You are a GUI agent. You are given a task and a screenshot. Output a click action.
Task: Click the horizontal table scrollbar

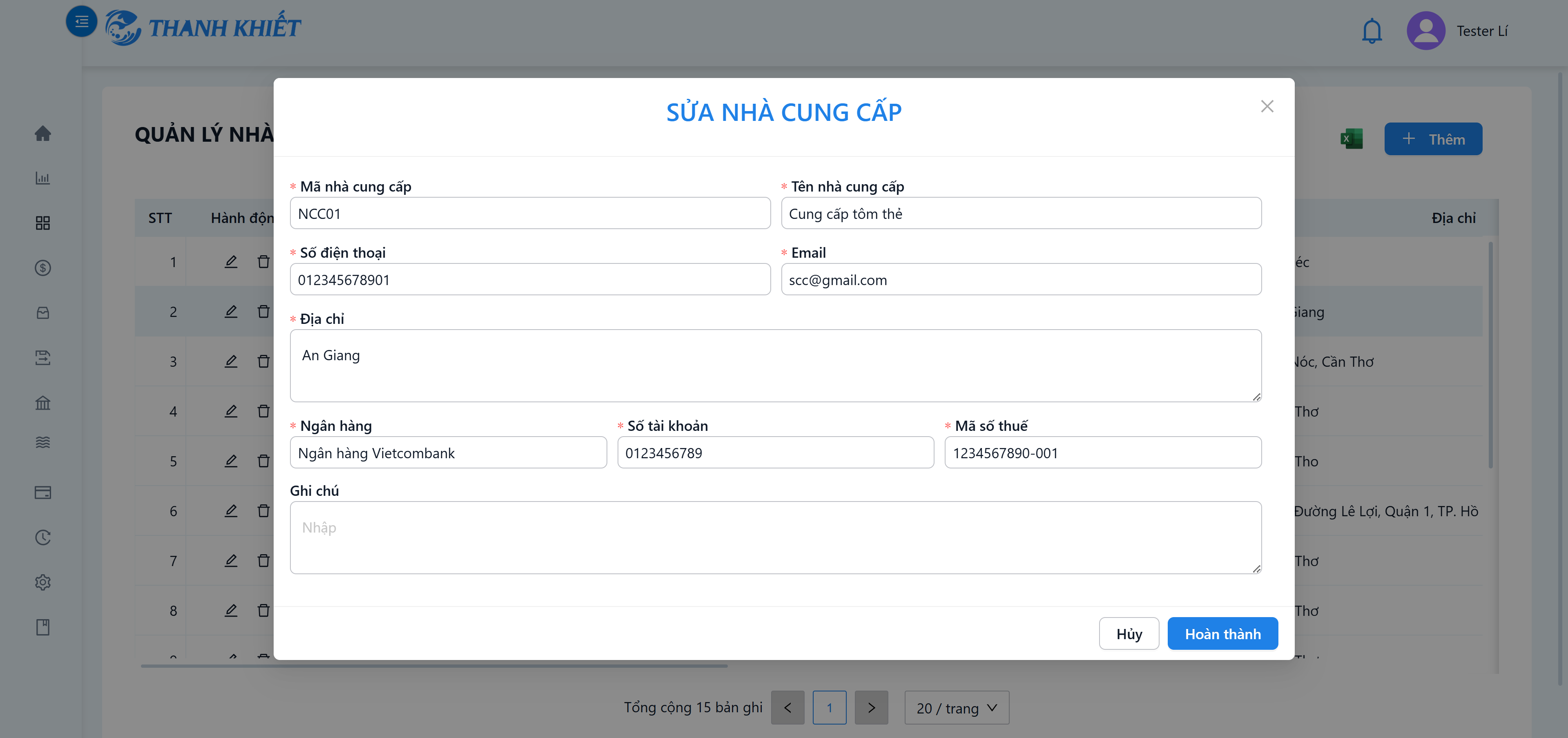(x=434, y=666)
